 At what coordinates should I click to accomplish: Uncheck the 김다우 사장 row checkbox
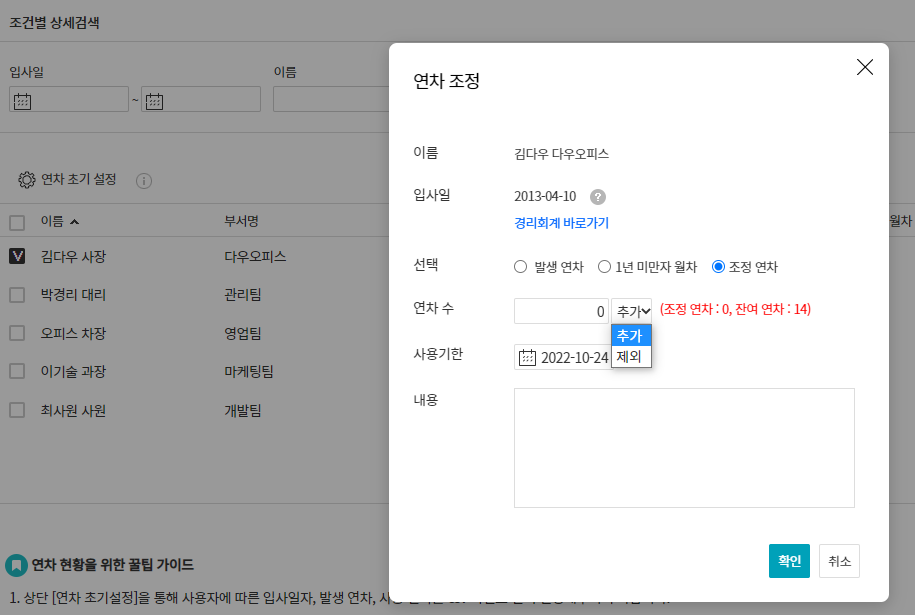click(x=17, y=256)
